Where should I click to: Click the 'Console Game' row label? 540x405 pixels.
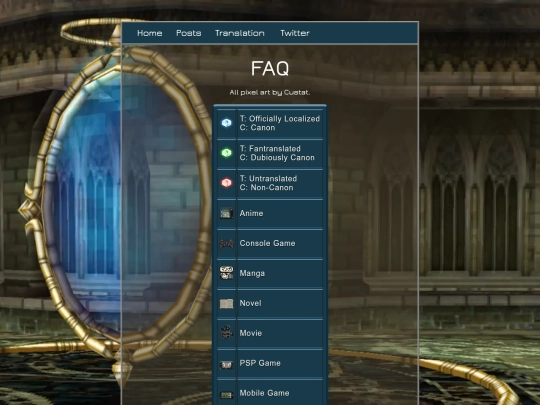coord(267,243)
